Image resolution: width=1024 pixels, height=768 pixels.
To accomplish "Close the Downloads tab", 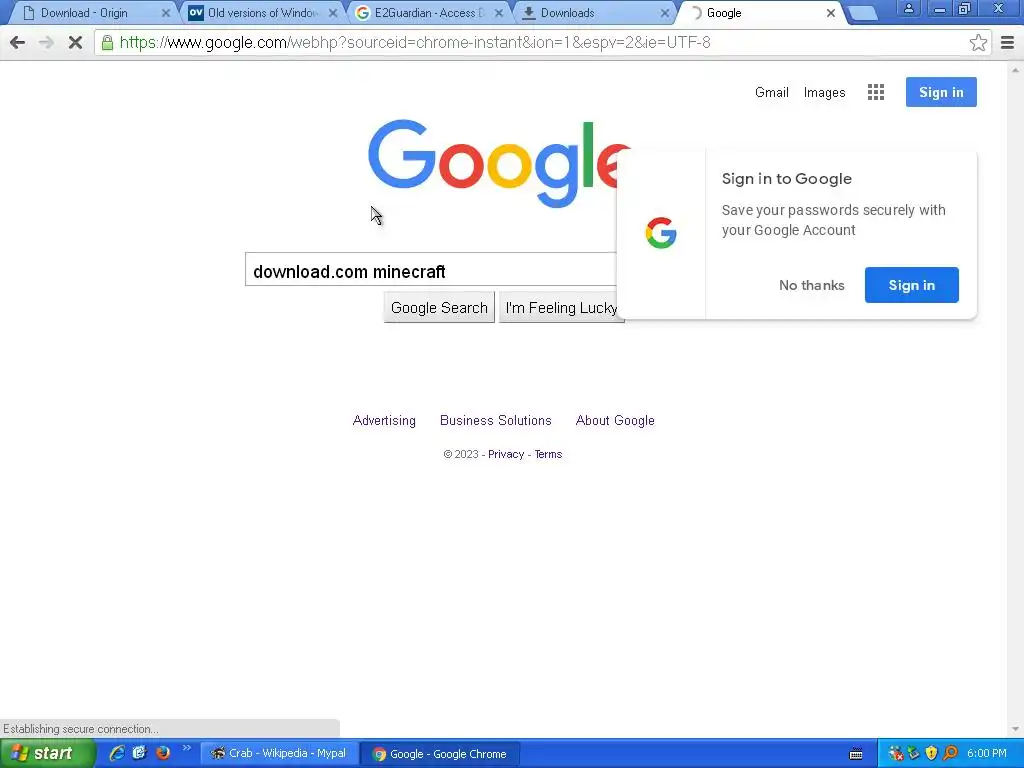I will point(665,13).
